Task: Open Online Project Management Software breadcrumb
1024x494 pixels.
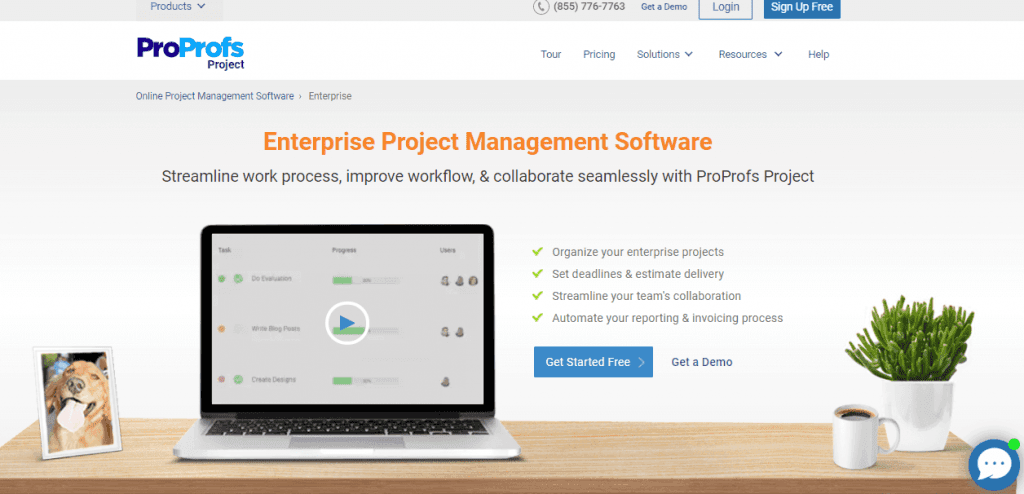Action: point(215,96)
